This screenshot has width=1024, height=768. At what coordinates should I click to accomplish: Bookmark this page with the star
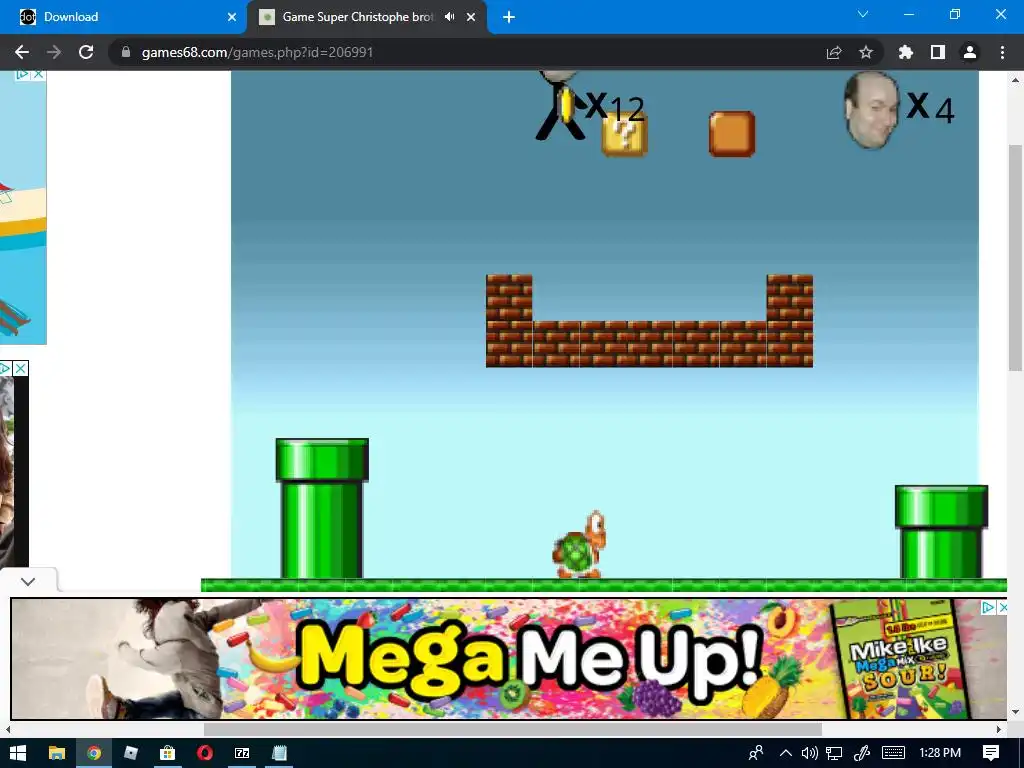coord(866,52)
